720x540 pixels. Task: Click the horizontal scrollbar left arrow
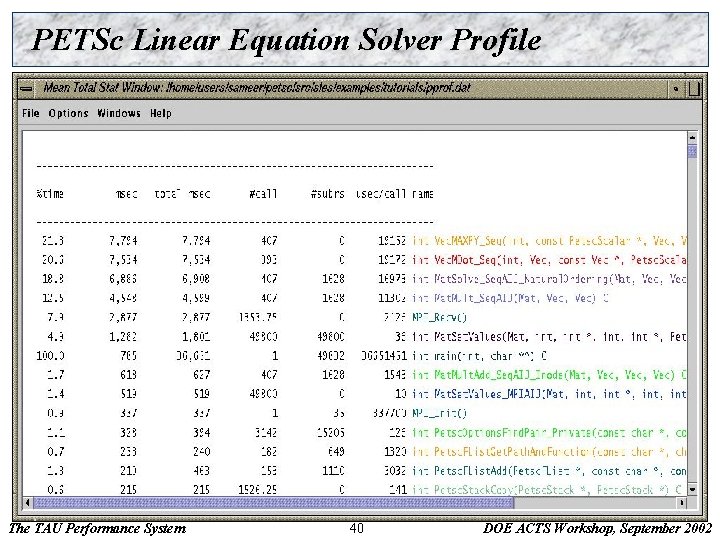coord(28,503)
